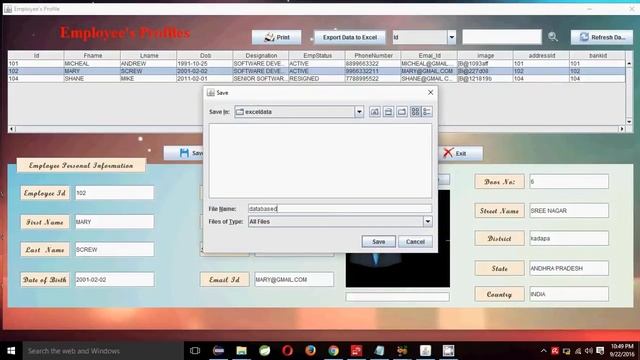Image resolution: width=640 pixels, height=360 pixels.
Task: Click the Door No field
Action: (569, 182)
